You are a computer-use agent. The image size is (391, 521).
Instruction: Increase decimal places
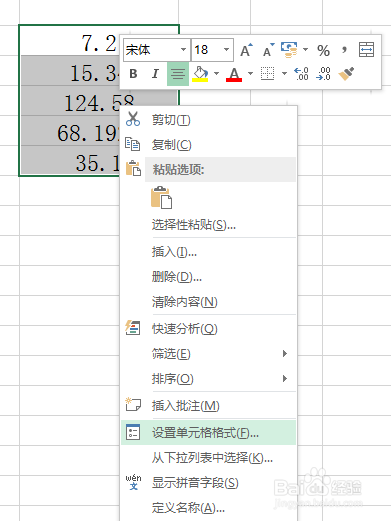coord(301,74)
